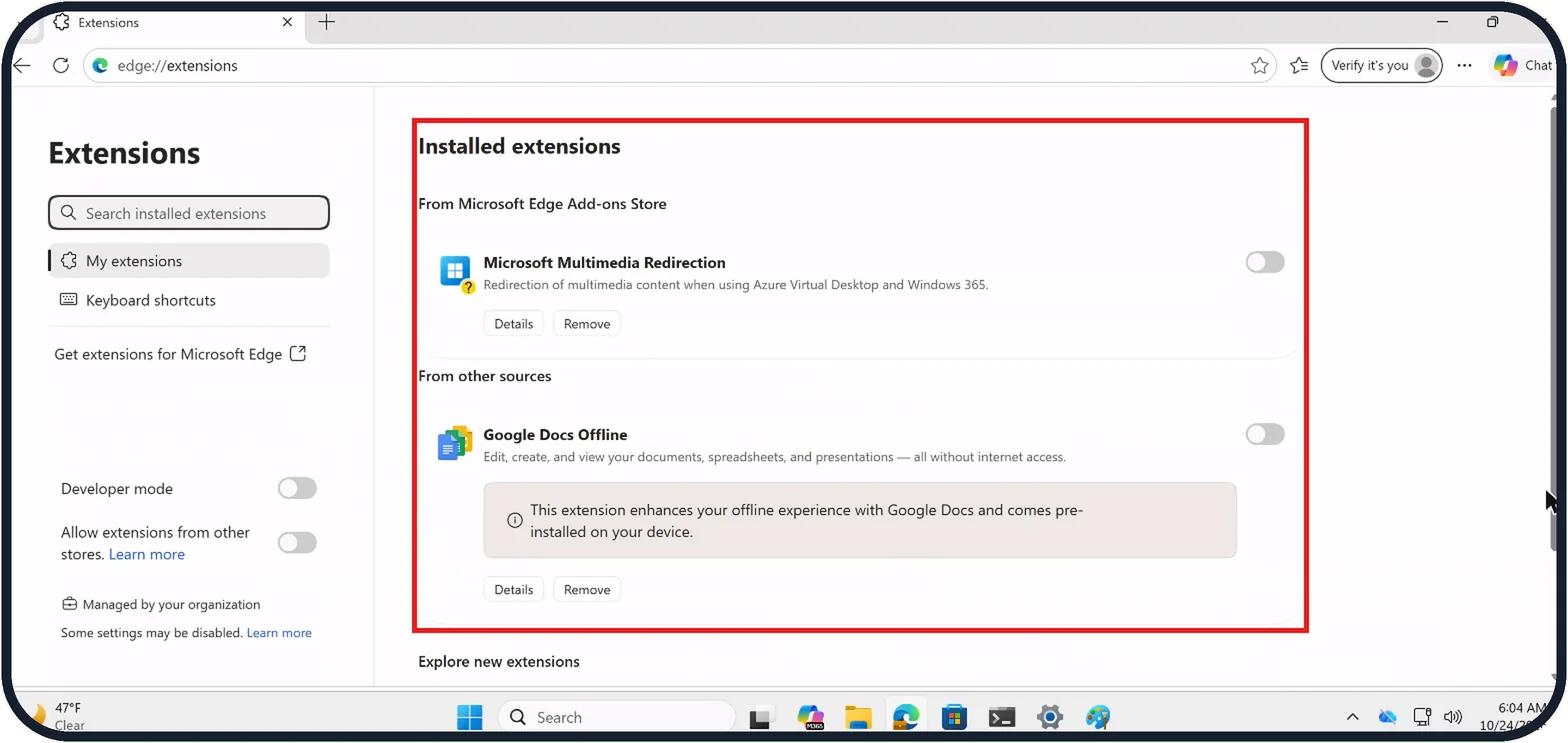Select the Extensions browser tab

click(174, 22)
